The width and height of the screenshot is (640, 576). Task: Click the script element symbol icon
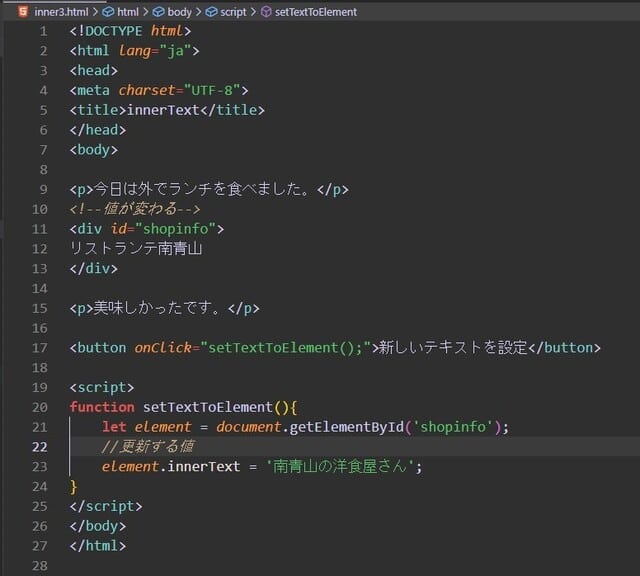(x=212, y=11)
